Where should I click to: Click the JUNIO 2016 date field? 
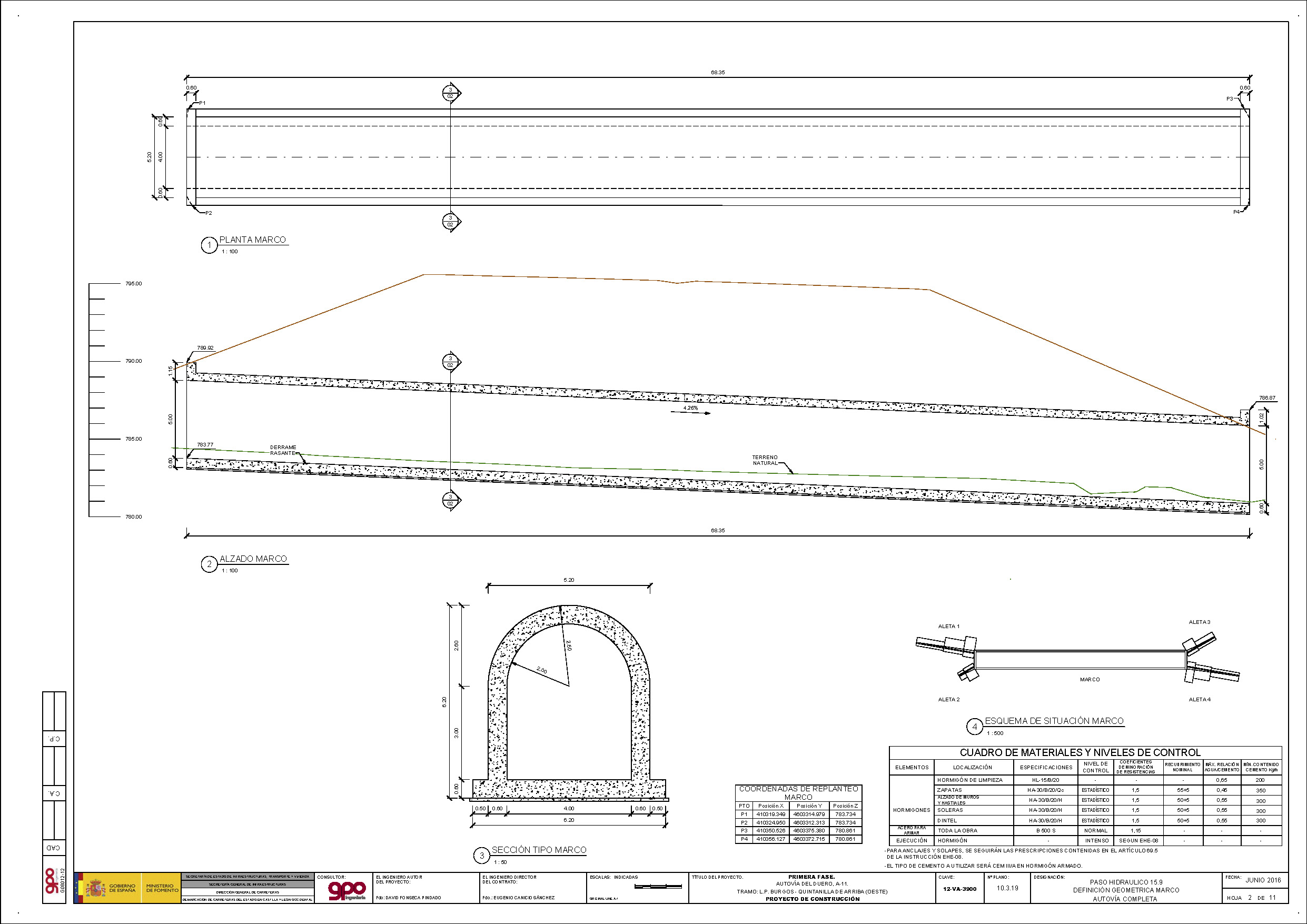[x=1263, y=880]
